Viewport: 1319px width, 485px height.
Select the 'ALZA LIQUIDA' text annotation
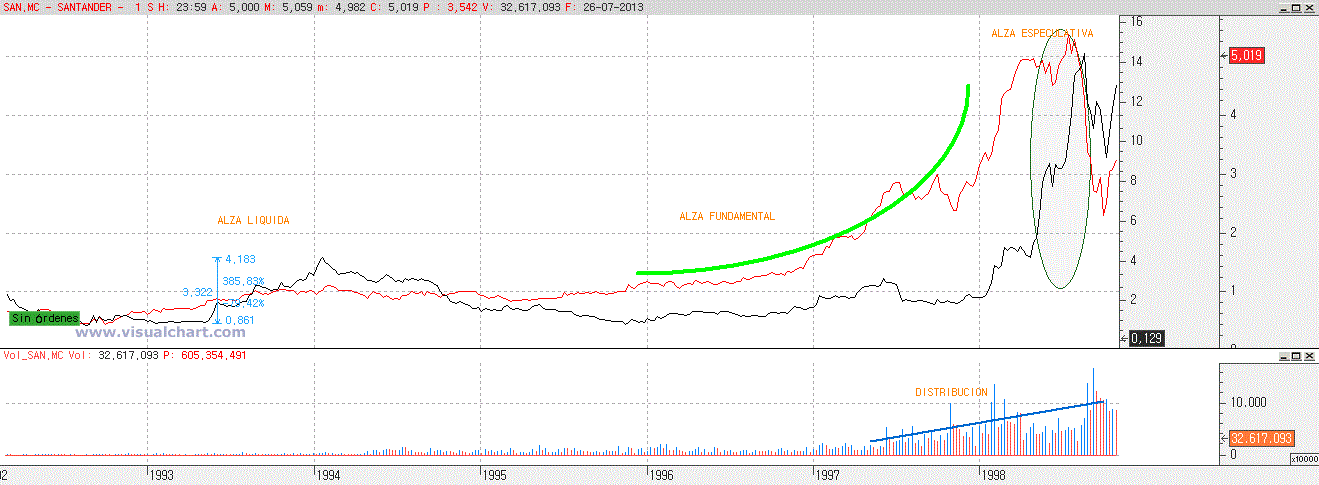coord(253,219)
